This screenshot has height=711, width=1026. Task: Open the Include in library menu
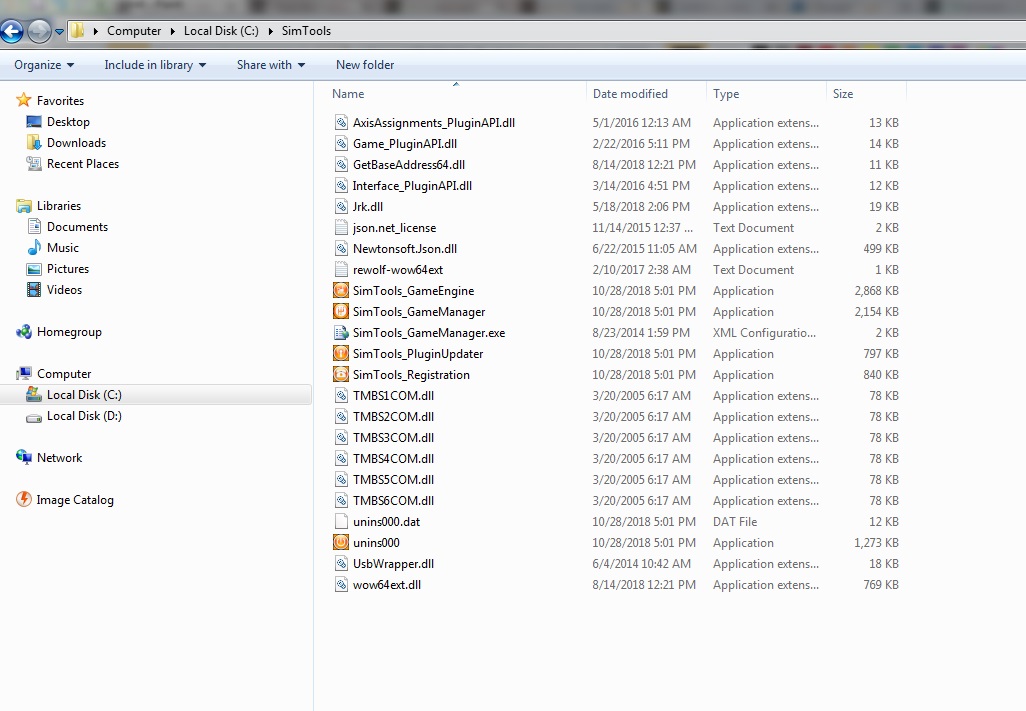[155, 65]
